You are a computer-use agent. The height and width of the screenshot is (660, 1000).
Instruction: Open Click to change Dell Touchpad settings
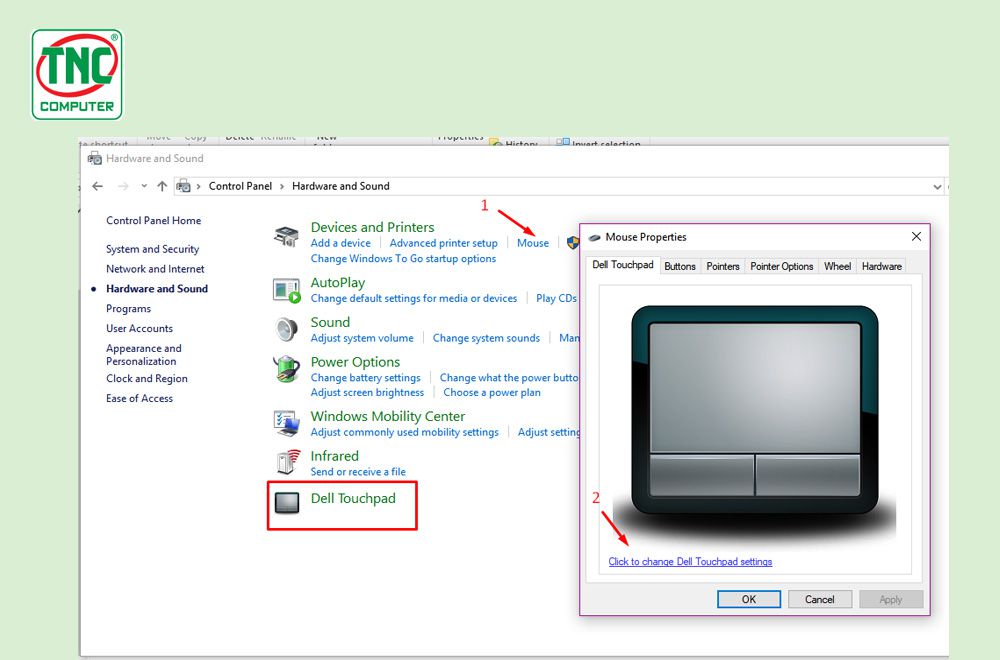pyautogui.click(x=690, y=562)
